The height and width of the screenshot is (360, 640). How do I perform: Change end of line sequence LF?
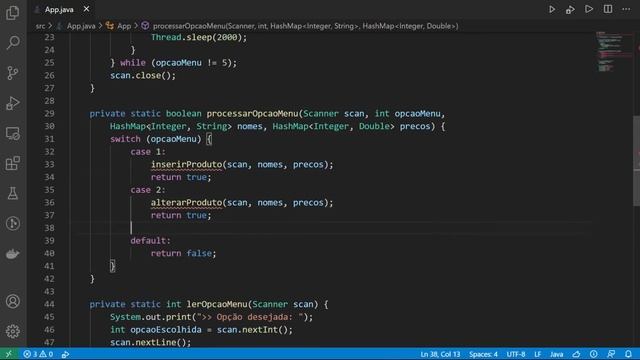point(538,354)
